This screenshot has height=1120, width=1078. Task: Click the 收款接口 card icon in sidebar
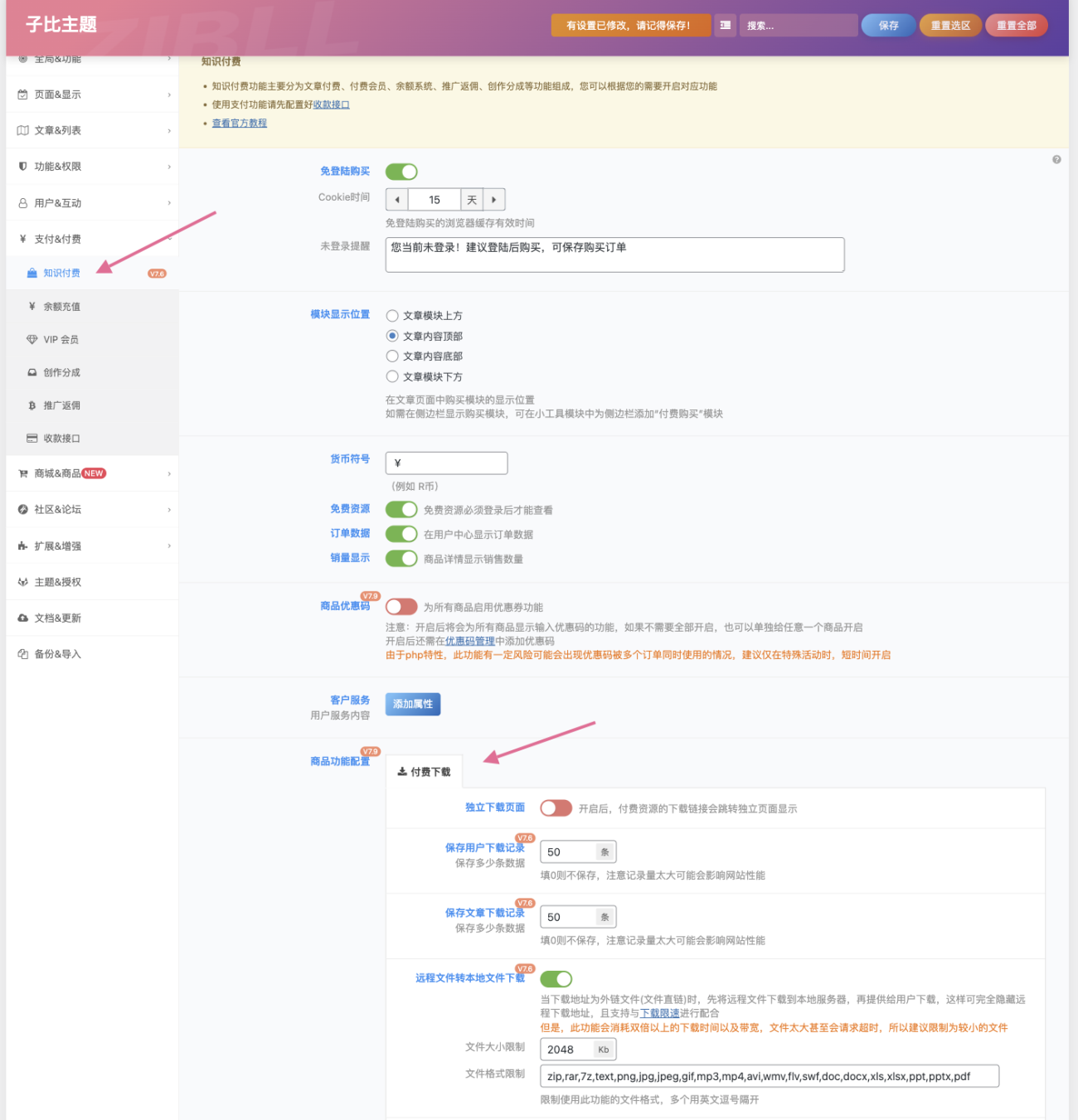pos(32,438)
